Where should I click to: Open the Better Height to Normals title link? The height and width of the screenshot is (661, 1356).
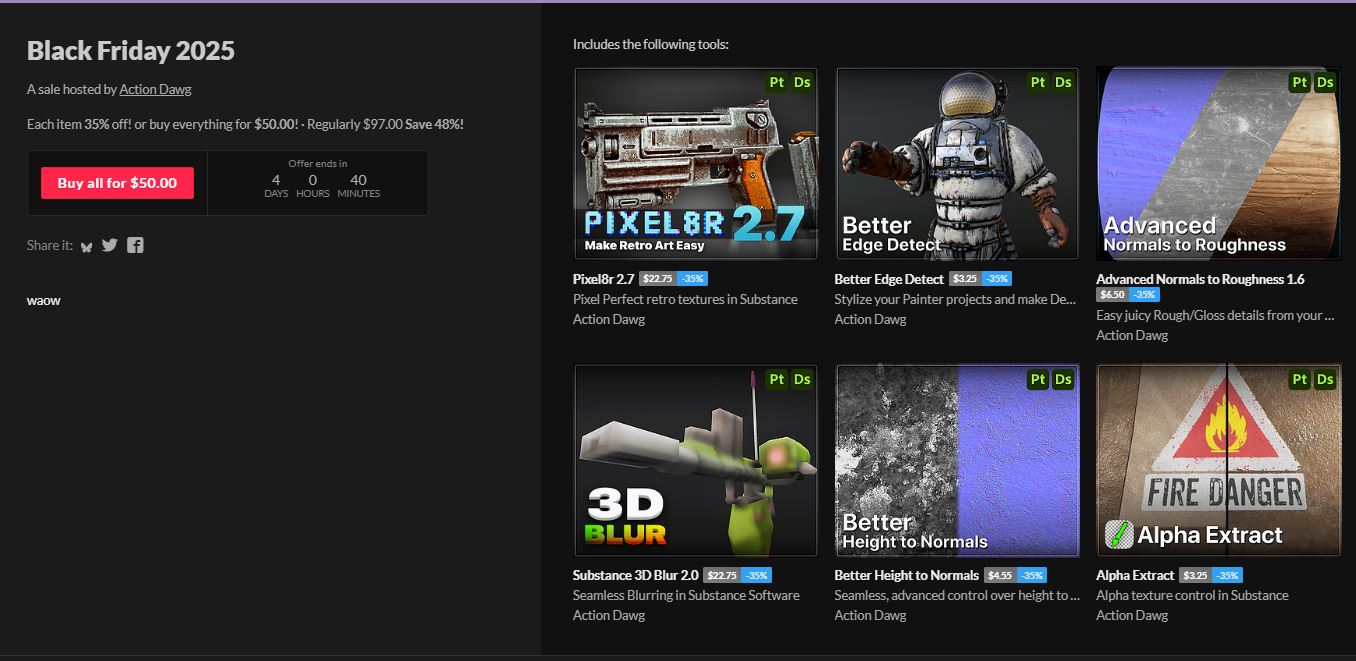click(x=906, y=575)
